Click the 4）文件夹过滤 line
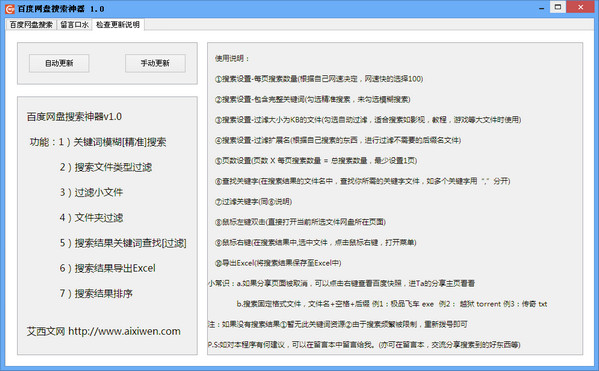The width and height of the screenshot is (599, 371). coord(91,217)
